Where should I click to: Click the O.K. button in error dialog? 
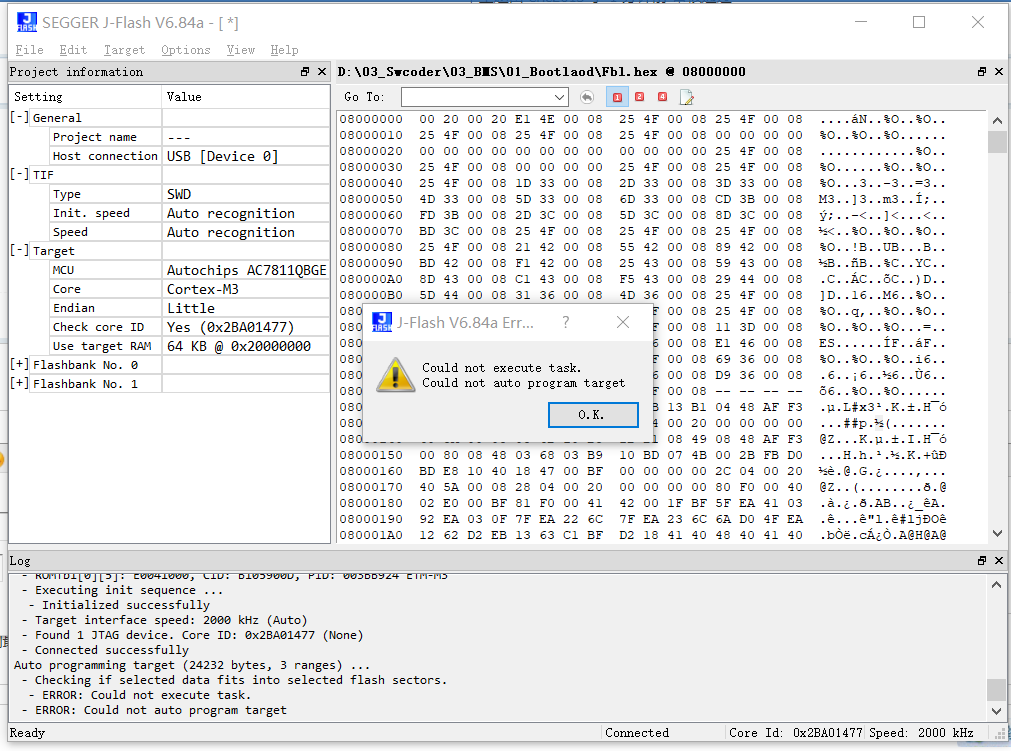coord(593,415)
